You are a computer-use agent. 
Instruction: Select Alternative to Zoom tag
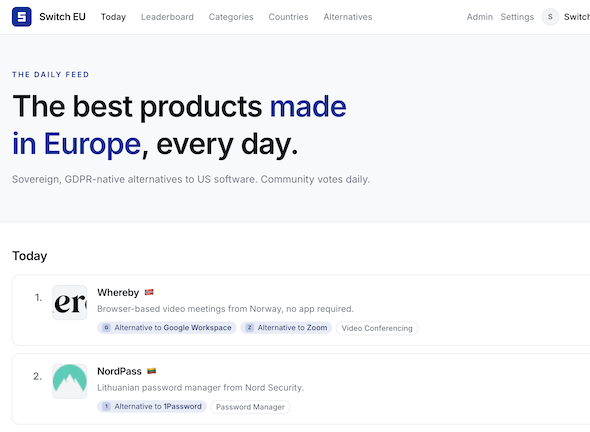pos(286,328)
